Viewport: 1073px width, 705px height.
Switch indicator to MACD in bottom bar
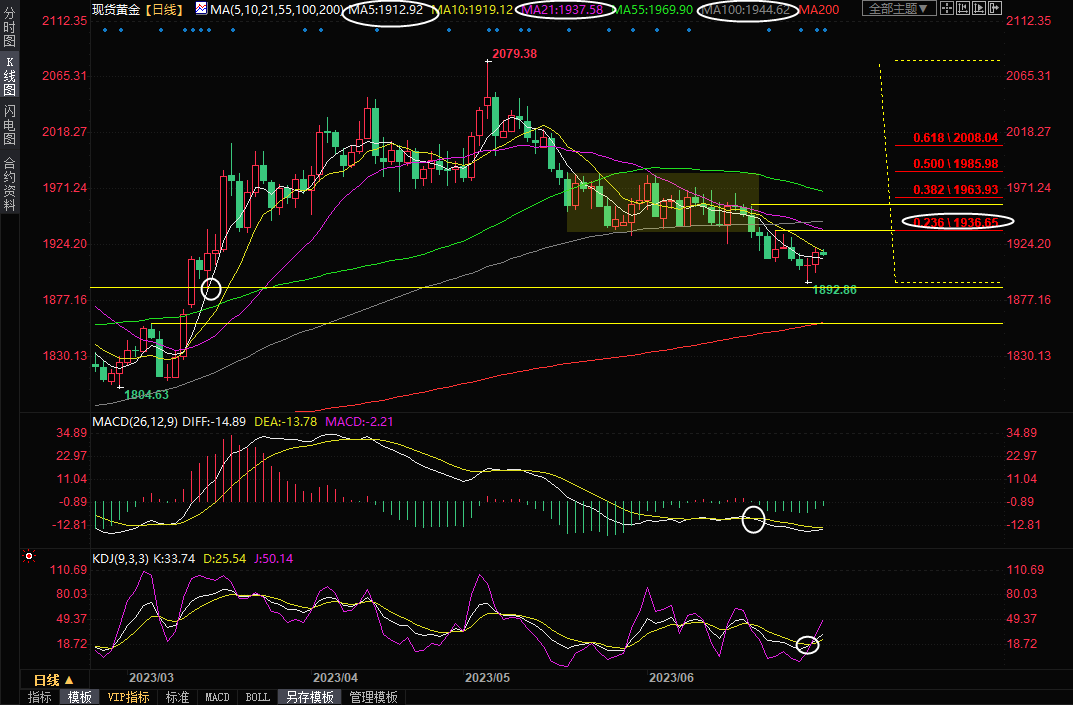tap(216, 697)
